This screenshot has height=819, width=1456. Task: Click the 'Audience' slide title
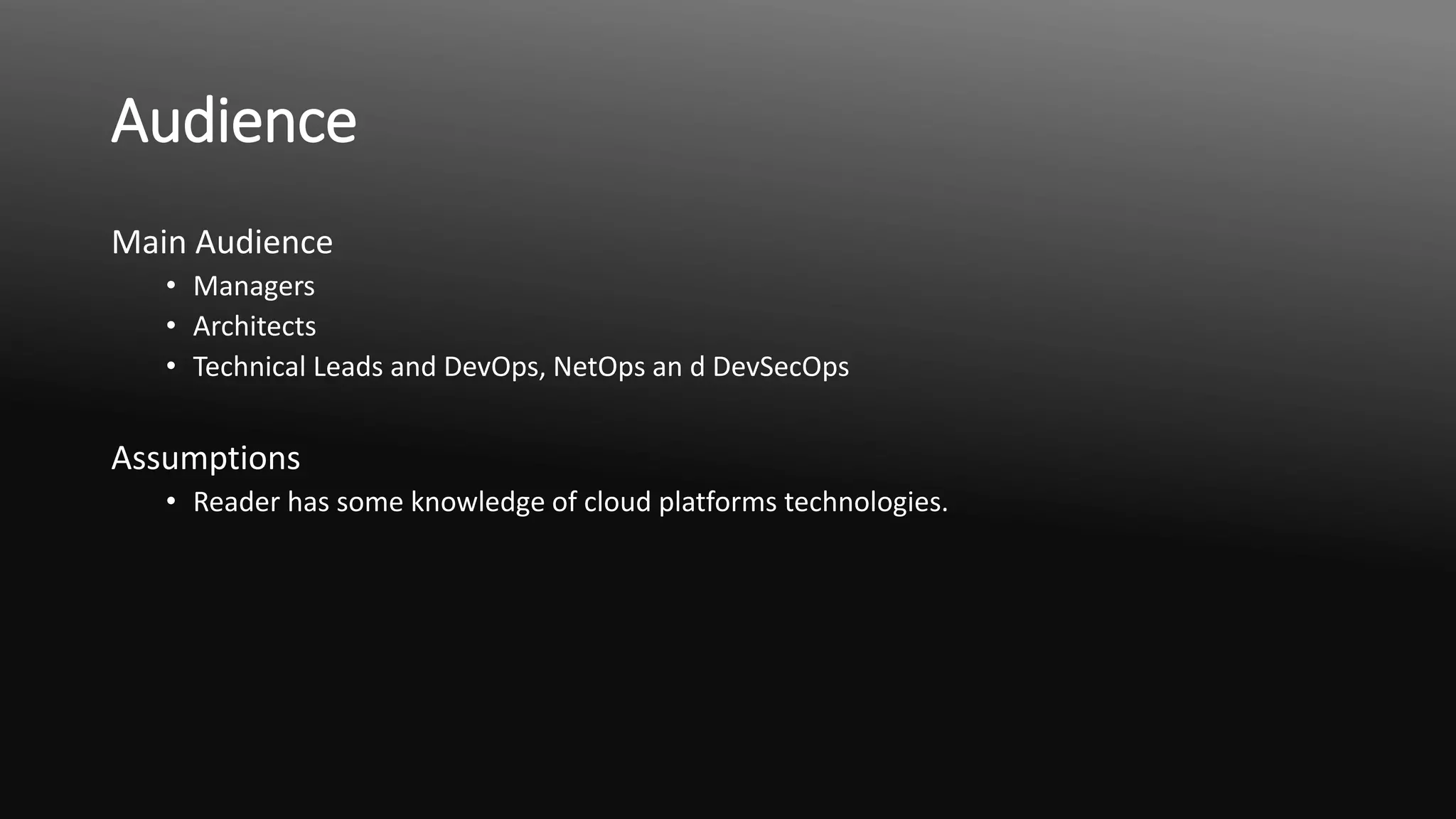point(234,121)
